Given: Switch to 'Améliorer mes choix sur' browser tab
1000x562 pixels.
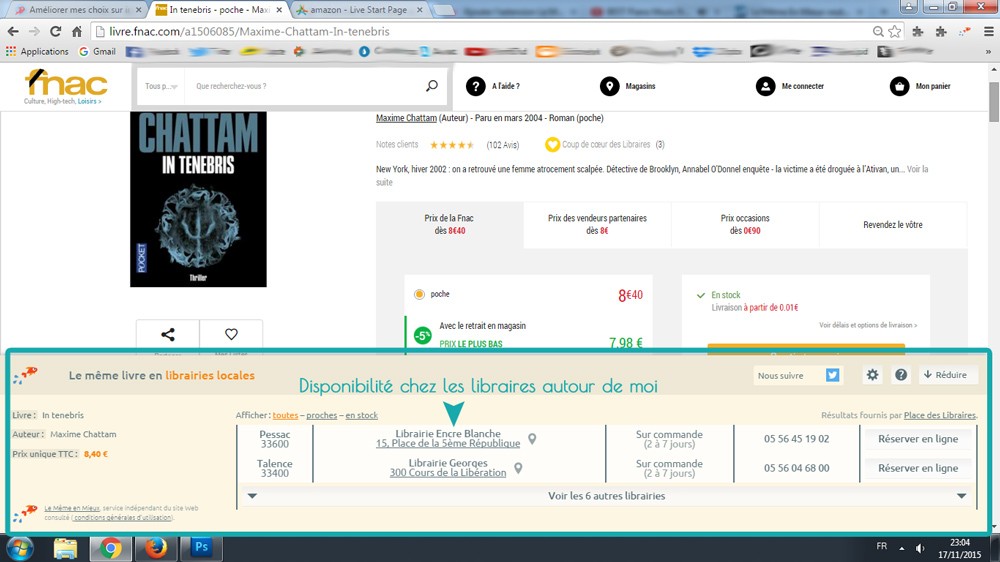Looking at the screenshot, I should (x=78, y=10).
